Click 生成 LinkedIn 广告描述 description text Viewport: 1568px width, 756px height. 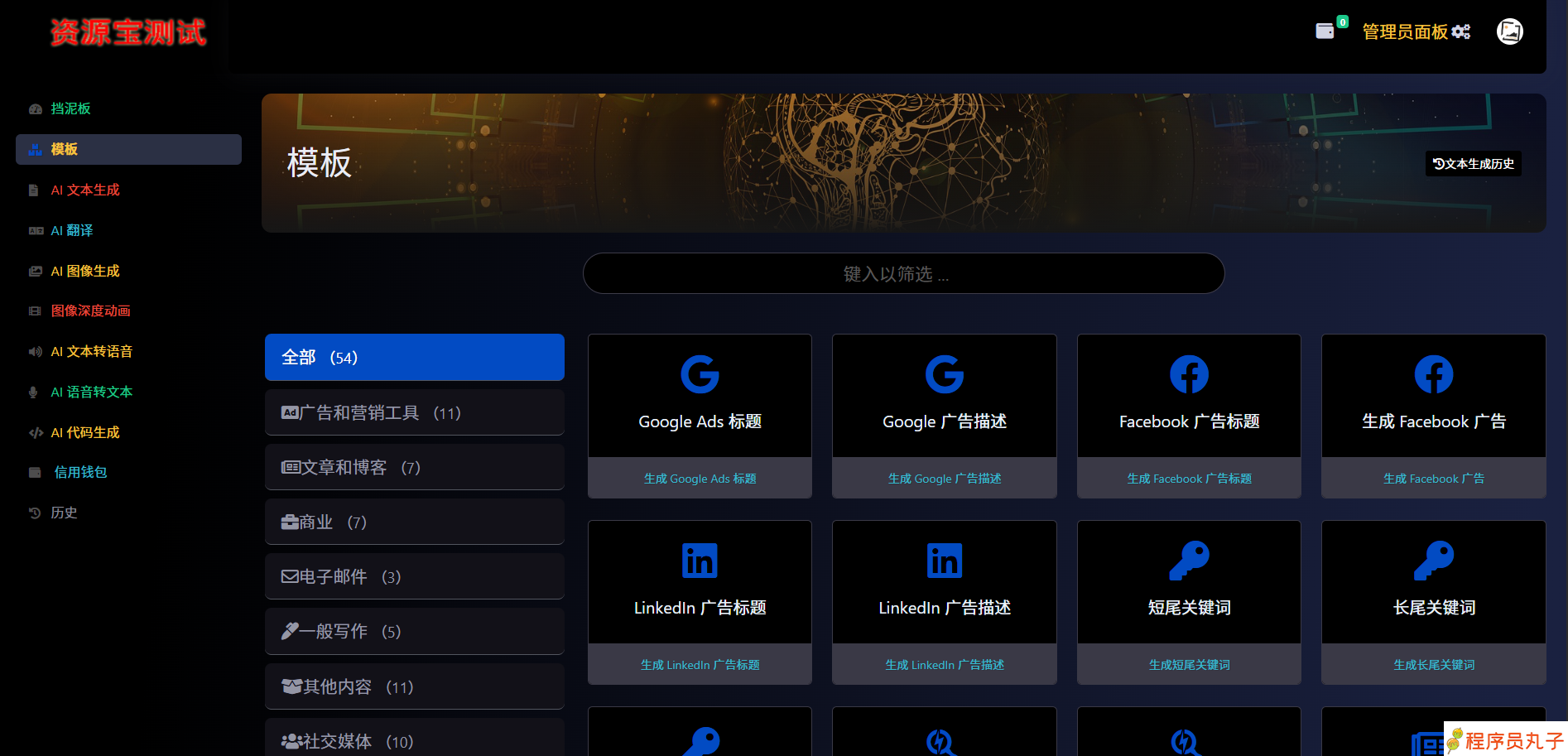click(945, 665)
